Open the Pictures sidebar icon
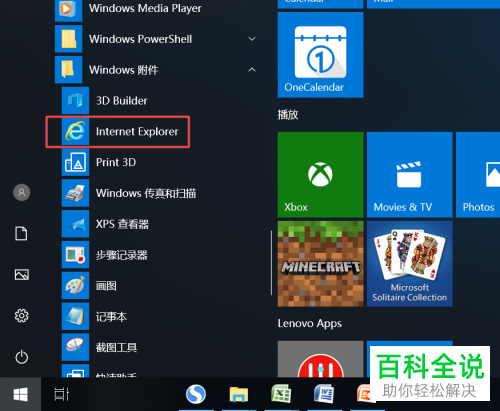This screenshot has height=411, width=500. click(22, 275)
